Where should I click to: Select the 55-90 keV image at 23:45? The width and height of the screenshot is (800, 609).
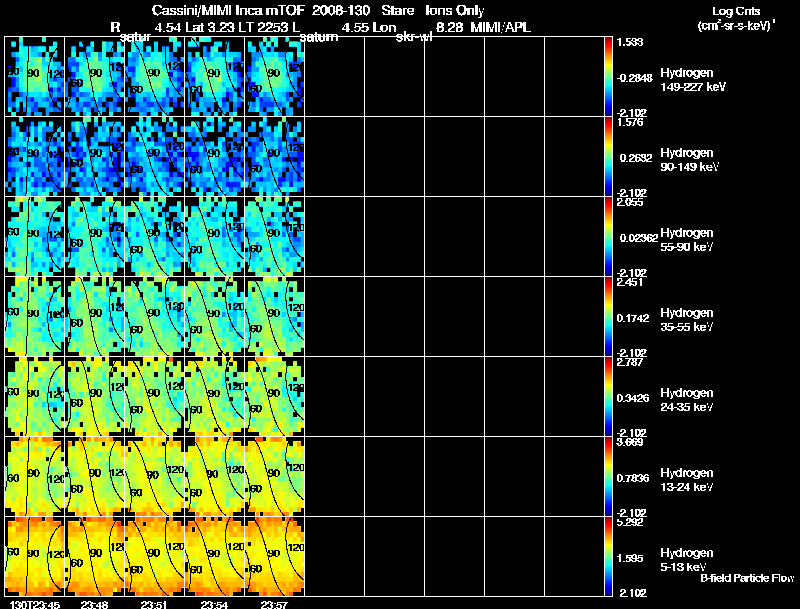[x=34, y=237]
